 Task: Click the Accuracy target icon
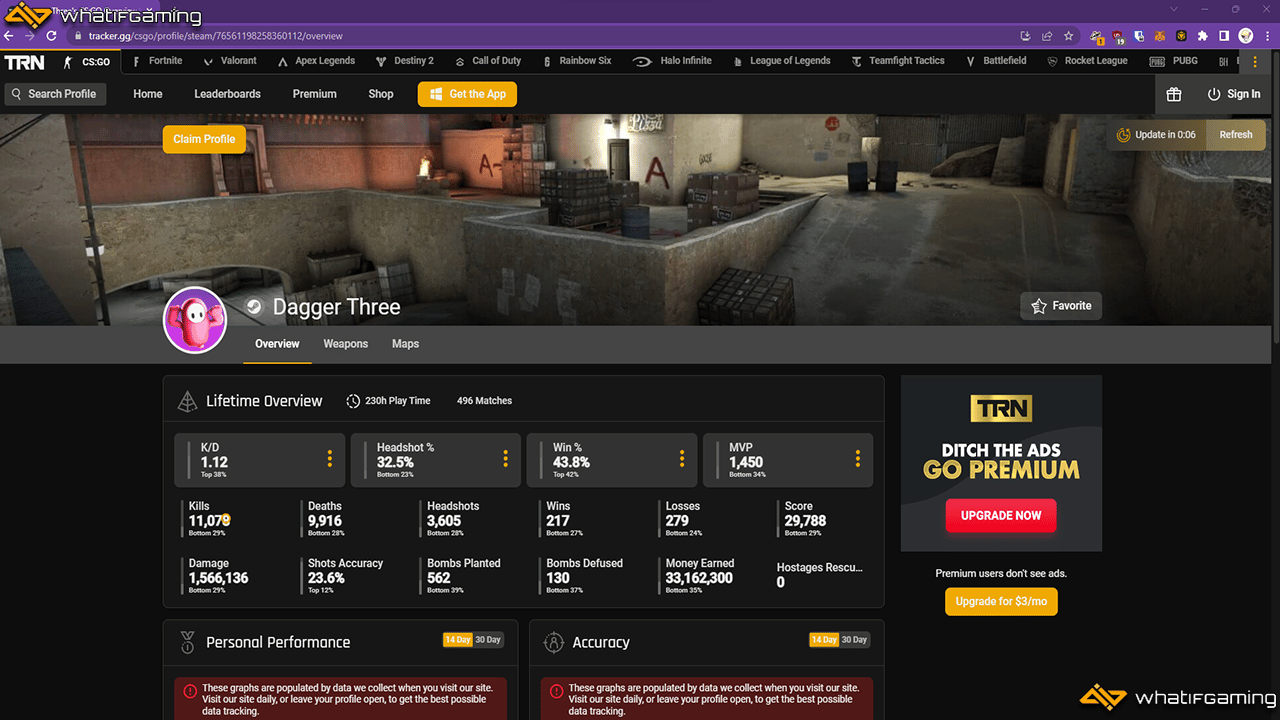click(553, 642)
